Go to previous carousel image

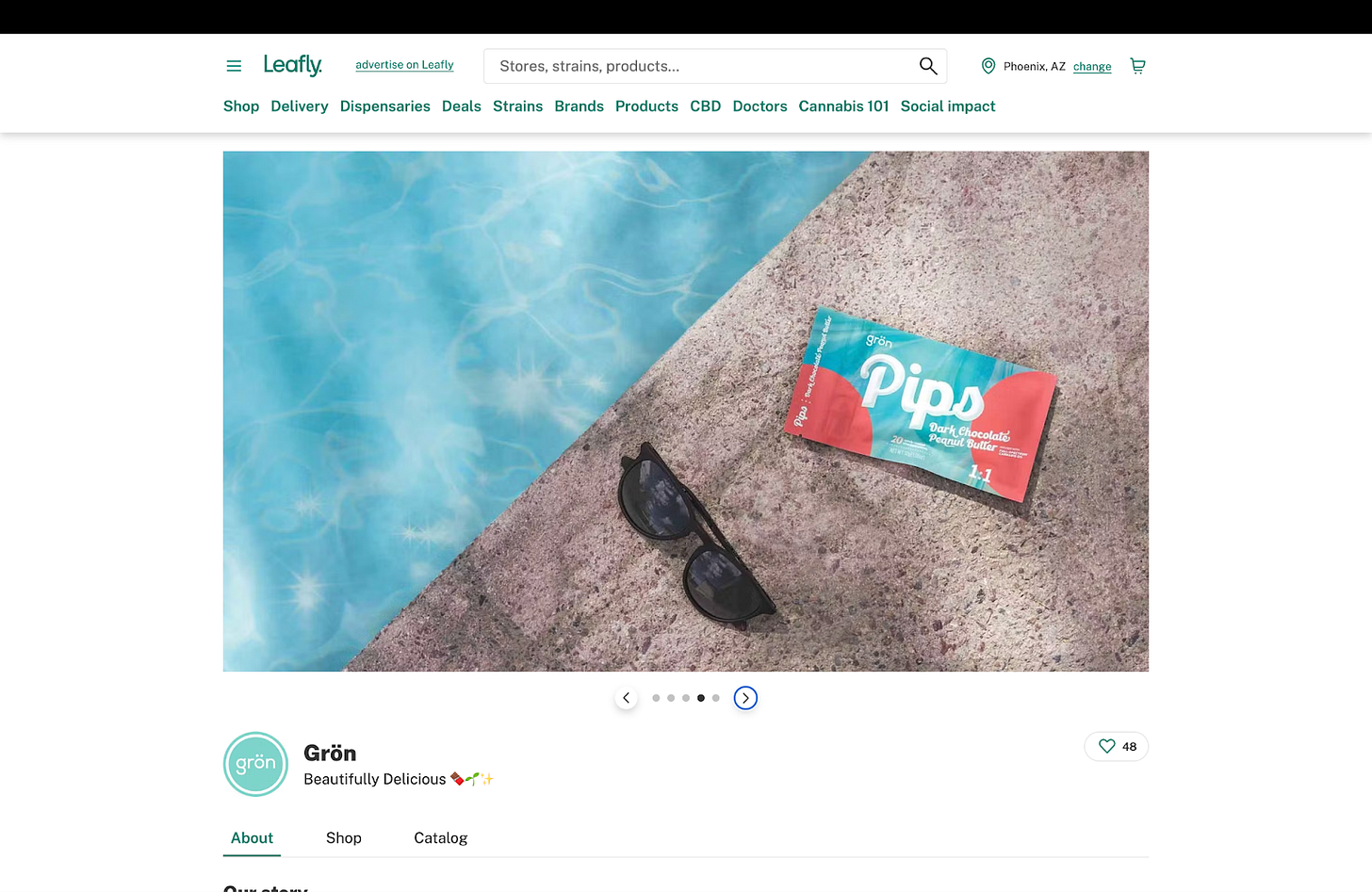(627, 698)
